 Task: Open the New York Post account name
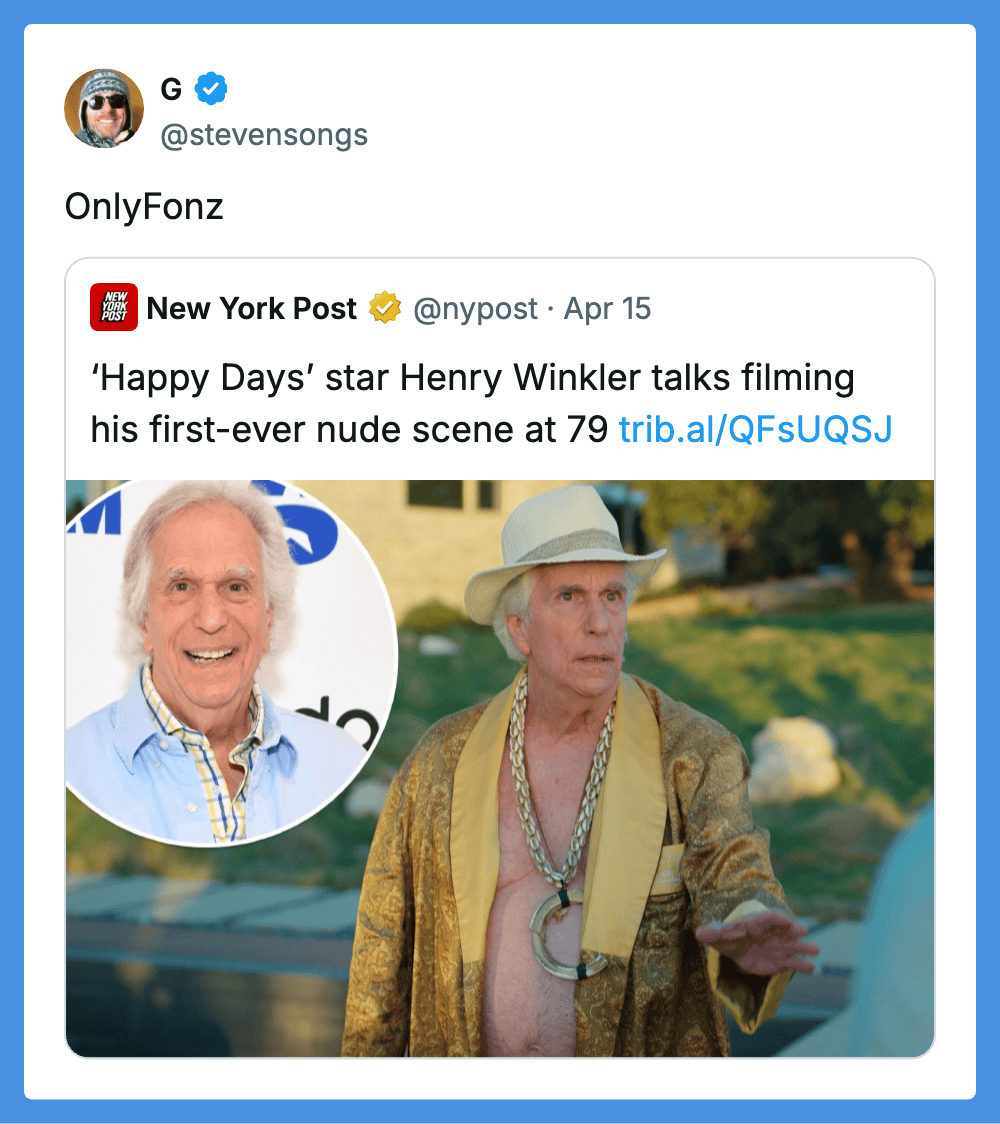tap(251, 309)
